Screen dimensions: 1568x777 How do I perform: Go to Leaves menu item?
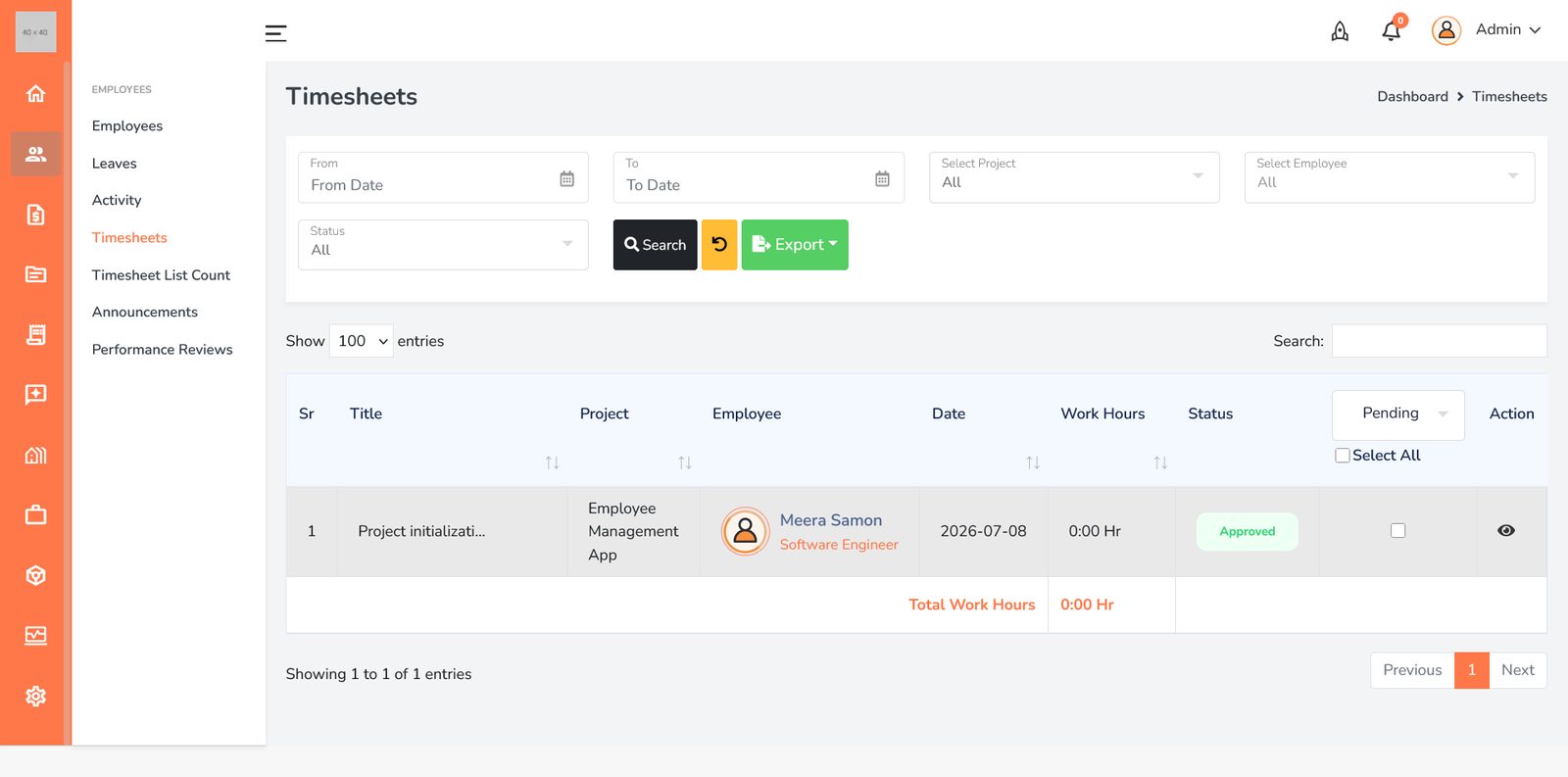115,164
